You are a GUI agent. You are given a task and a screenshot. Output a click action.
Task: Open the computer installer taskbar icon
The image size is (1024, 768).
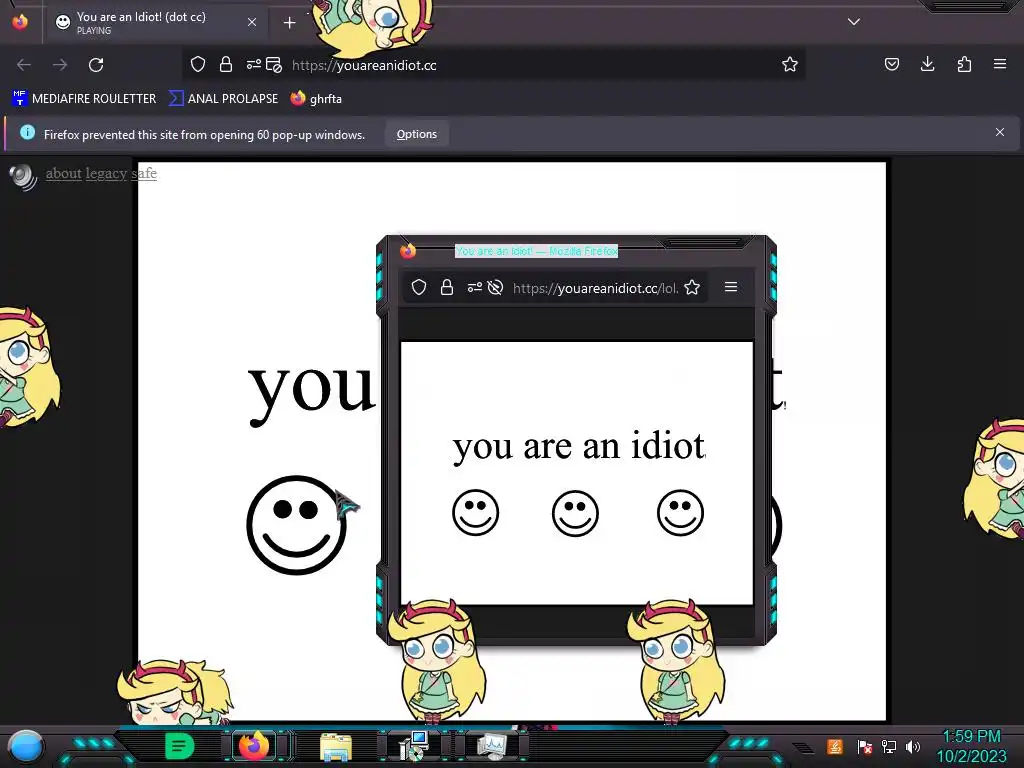[x=414, y=746]
